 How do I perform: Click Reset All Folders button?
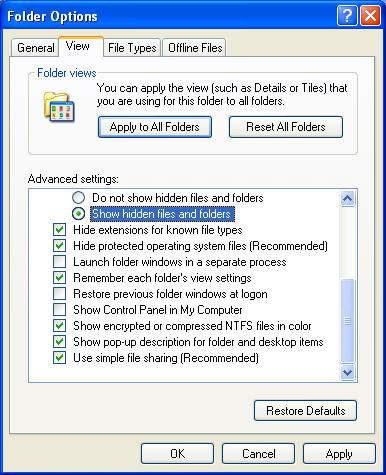[286, 127]
